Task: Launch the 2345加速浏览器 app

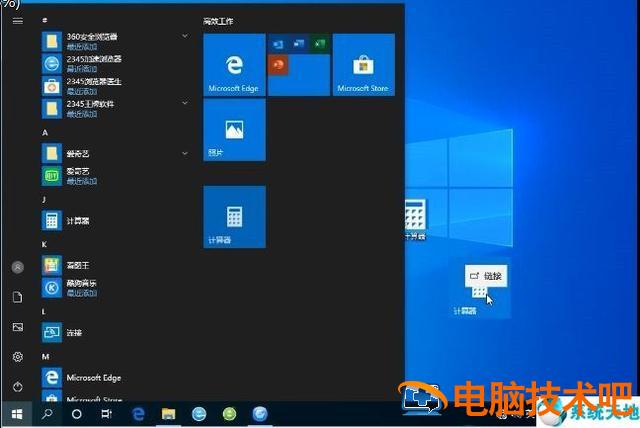Action: 116,64
